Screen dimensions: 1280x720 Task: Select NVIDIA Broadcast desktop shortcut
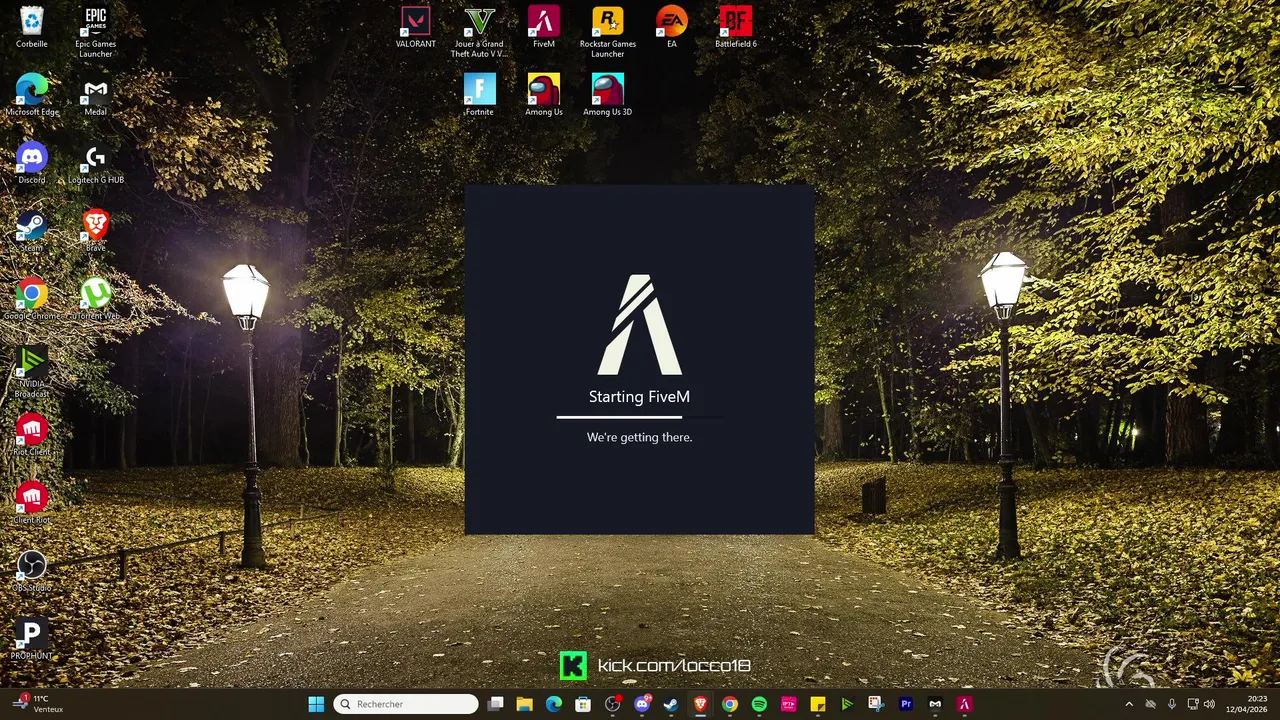[x=32, y=372]
